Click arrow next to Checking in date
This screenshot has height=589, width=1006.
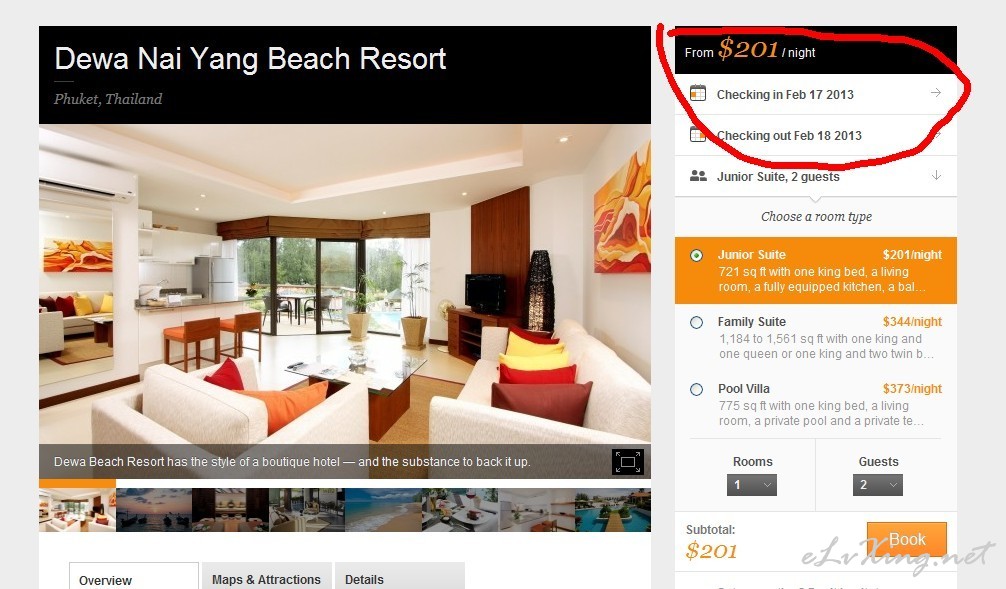pos(936,93)
